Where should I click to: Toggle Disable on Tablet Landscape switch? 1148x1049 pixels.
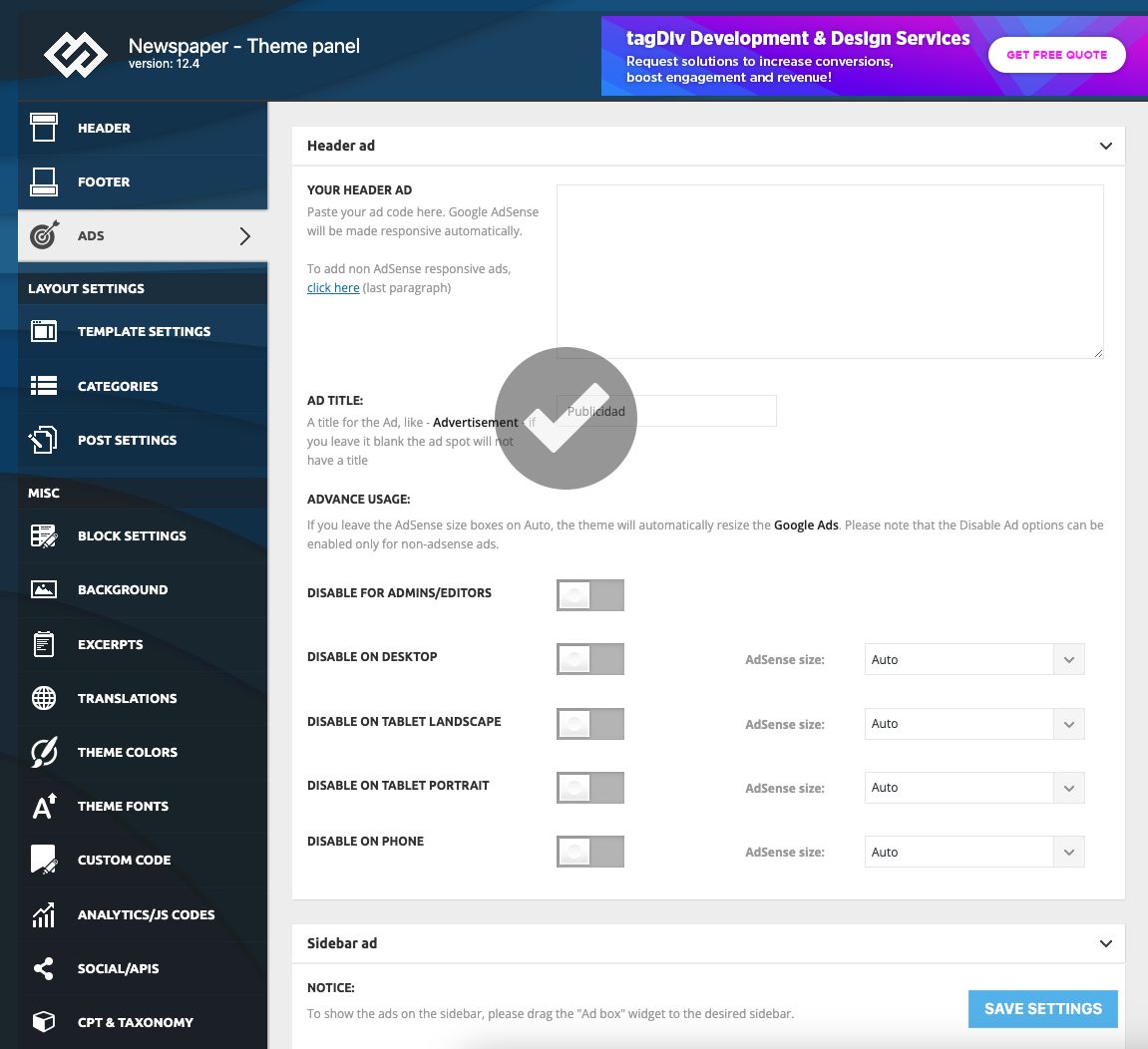[590, 723]
